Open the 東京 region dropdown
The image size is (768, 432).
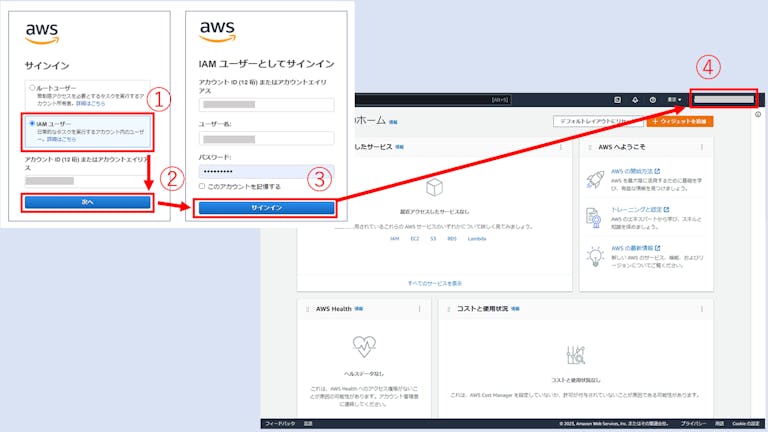pos(674,100)
